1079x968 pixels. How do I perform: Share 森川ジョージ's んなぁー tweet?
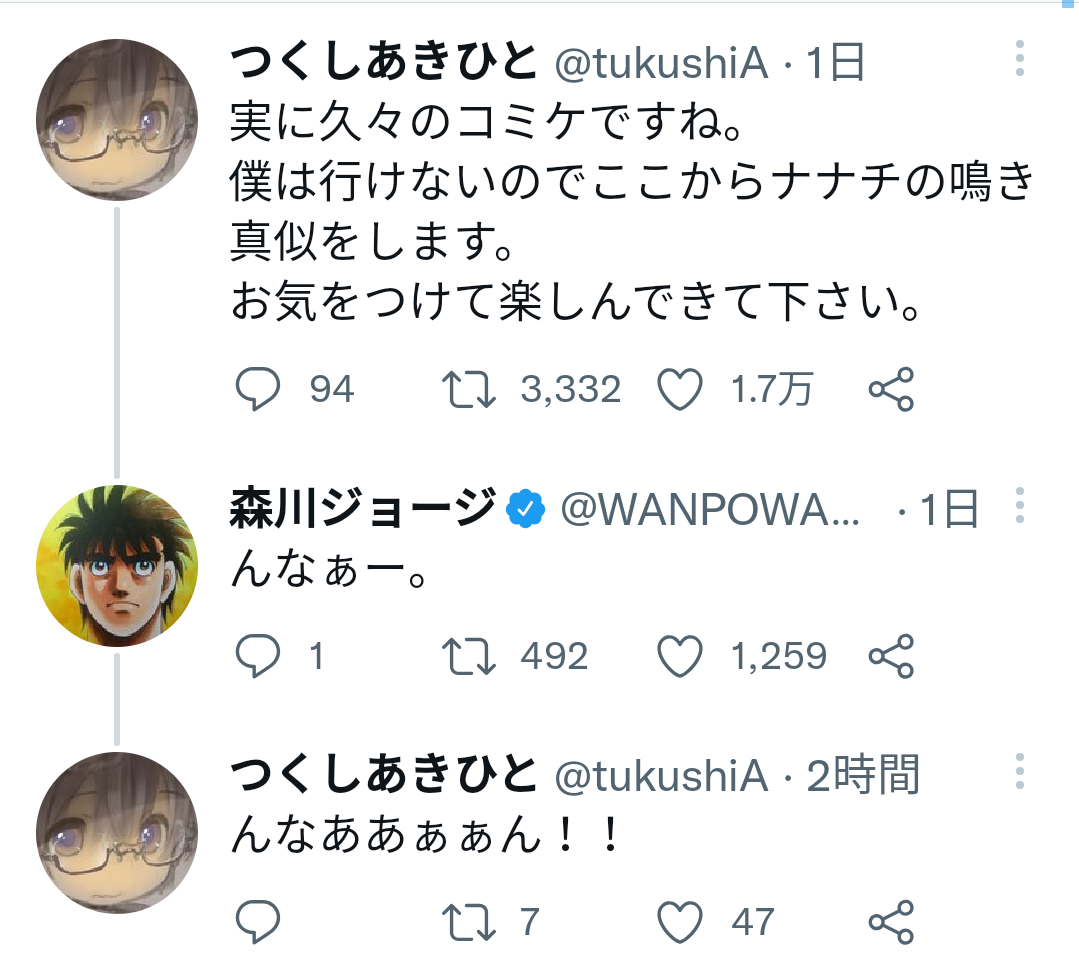(x=891, y=656)
